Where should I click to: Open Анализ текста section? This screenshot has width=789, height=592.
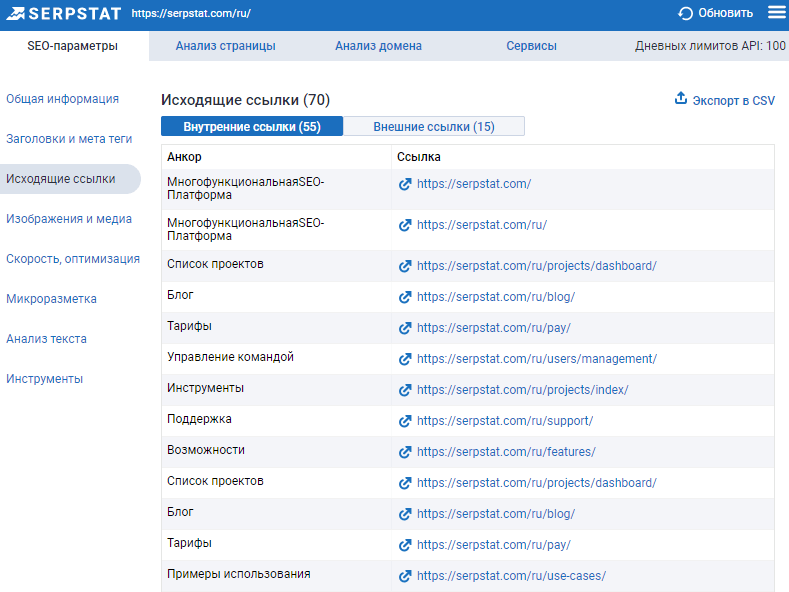coord(46,339)
